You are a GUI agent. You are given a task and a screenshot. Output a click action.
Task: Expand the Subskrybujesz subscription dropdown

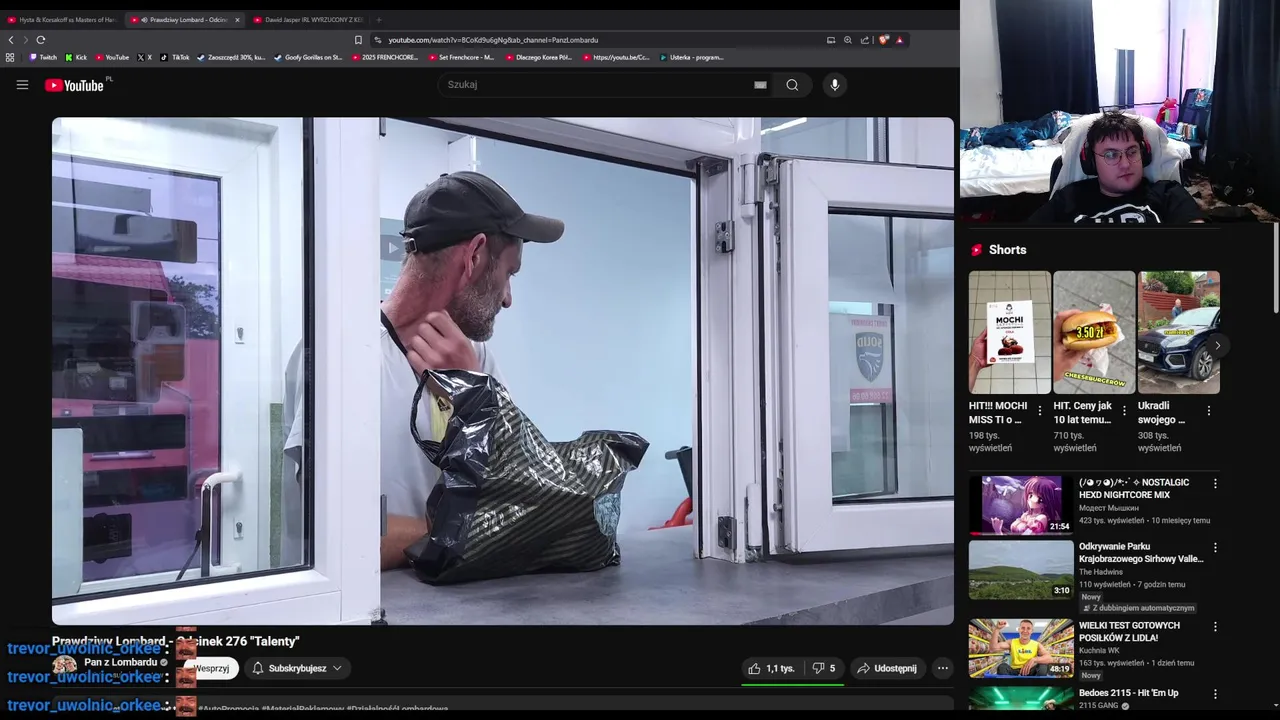[297, 668]
